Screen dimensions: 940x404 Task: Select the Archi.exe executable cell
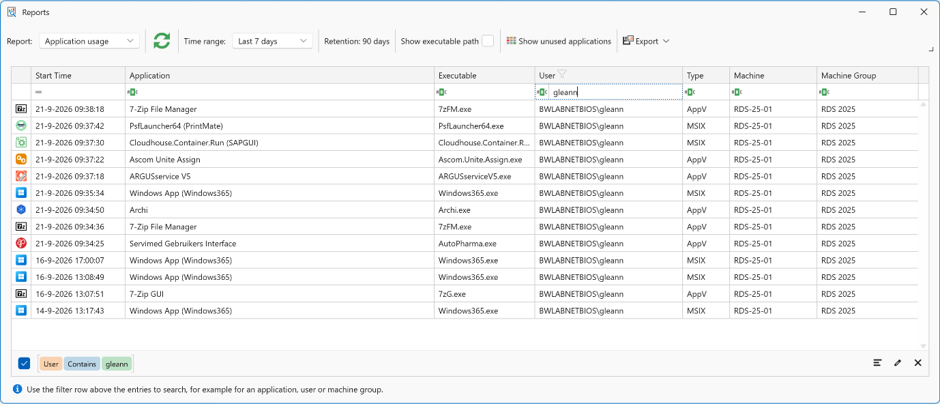[x=484, y=210]
